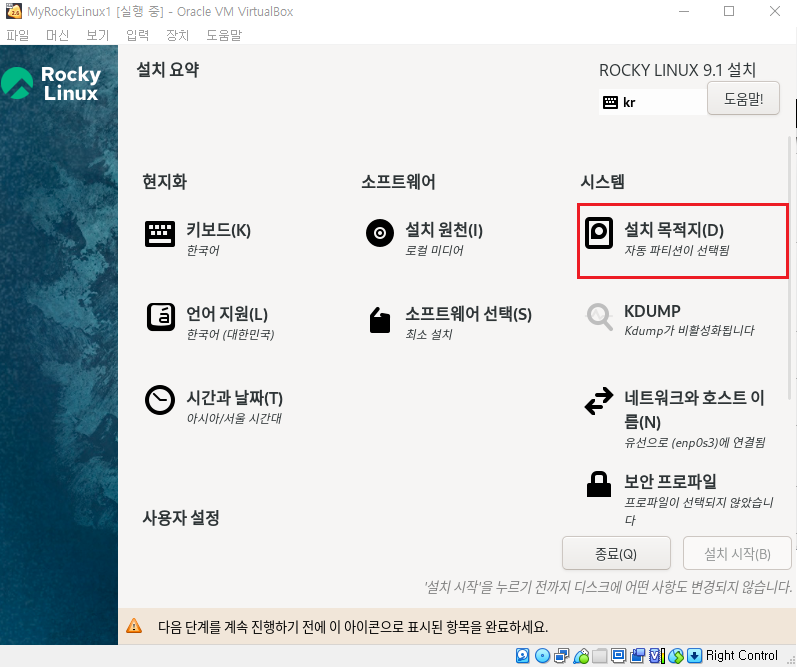Maximize the VirtualBox window
Viewport: 797px width, 667px height.
729,11
